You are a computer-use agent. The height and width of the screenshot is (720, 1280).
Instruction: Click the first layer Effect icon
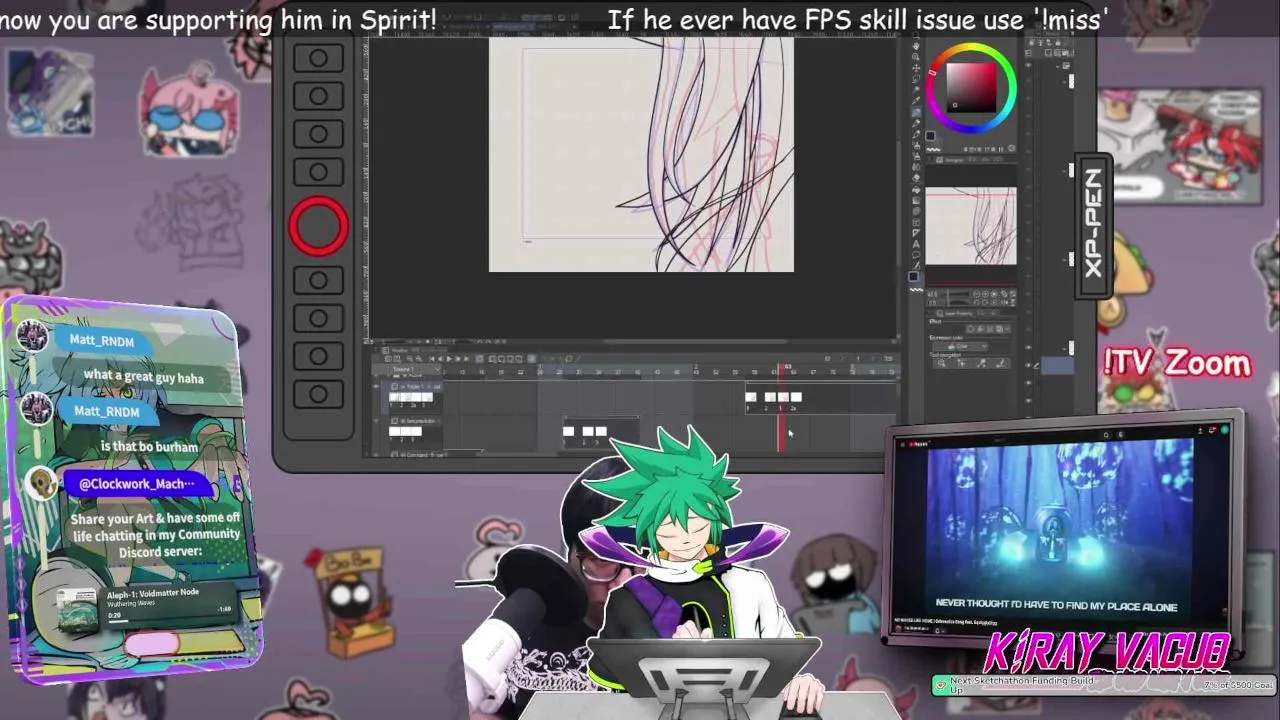(970, 329)
